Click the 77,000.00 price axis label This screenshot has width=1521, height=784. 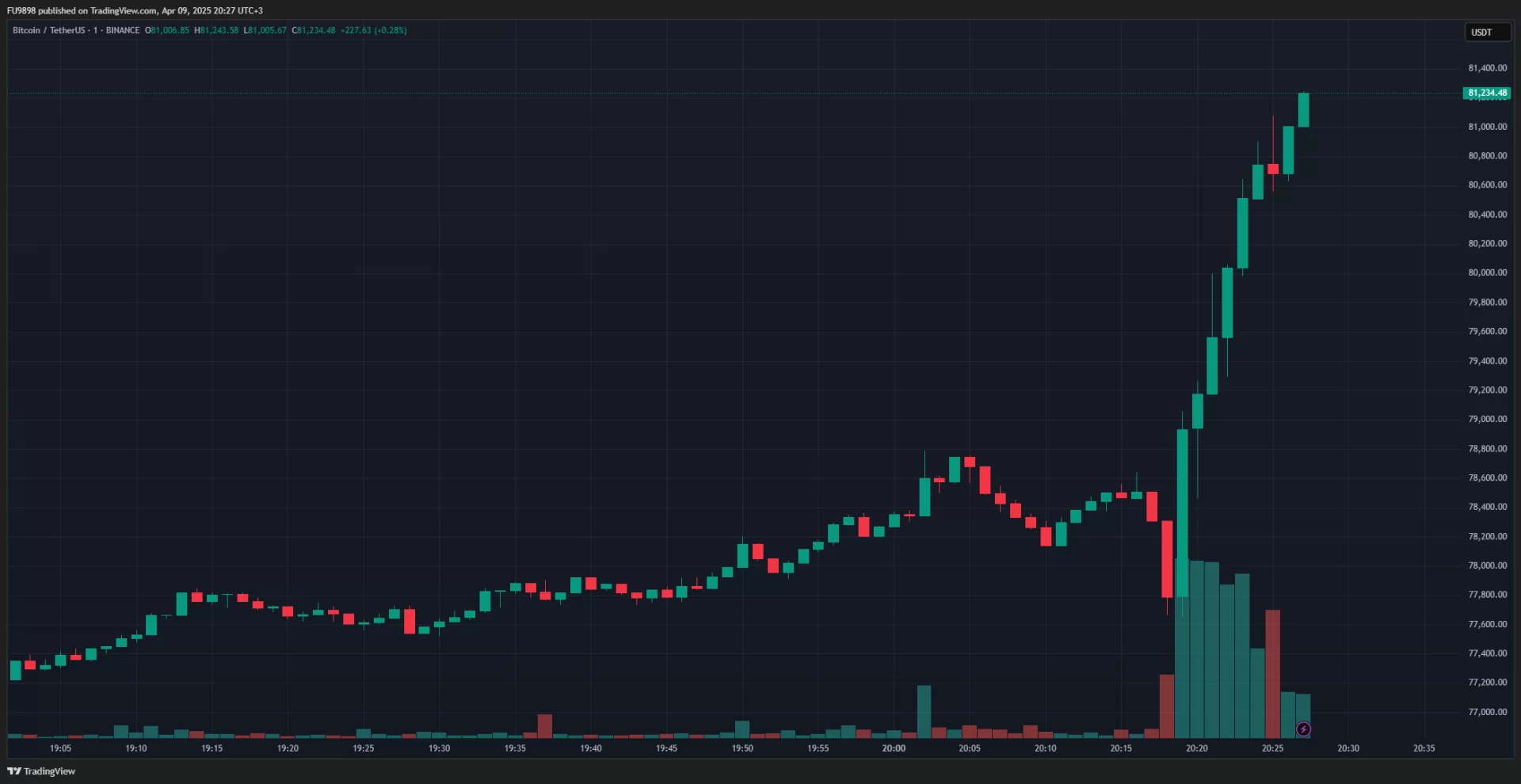tap(1487, 712)
